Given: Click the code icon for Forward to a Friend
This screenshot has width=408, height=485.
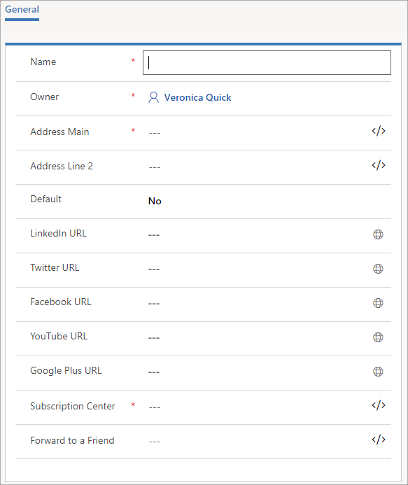Looking at the screenshot, I should (x=378, y=440).
